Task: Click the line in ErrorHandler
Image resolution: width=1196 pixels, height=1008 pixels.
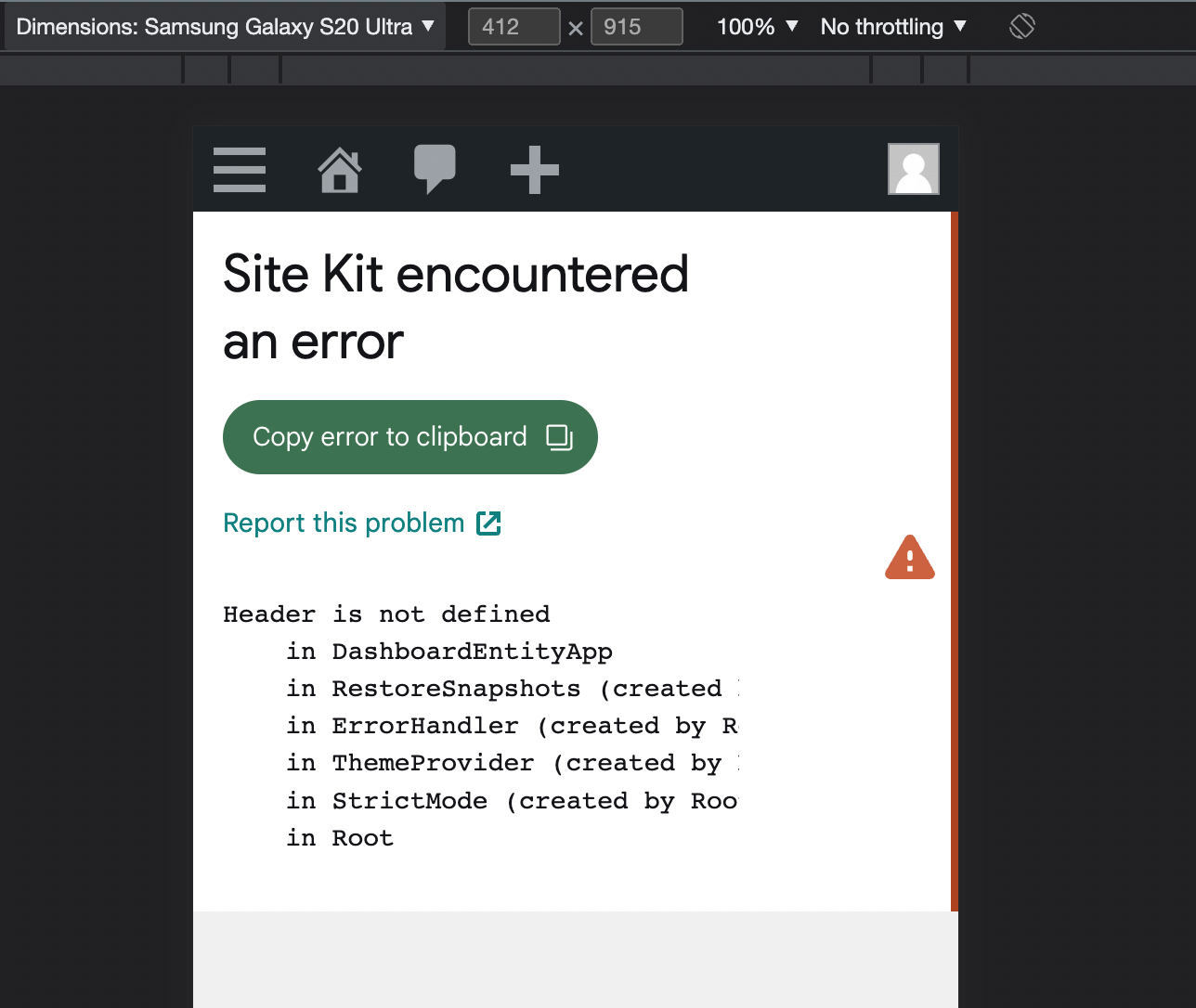Action: tap(512, 726)
